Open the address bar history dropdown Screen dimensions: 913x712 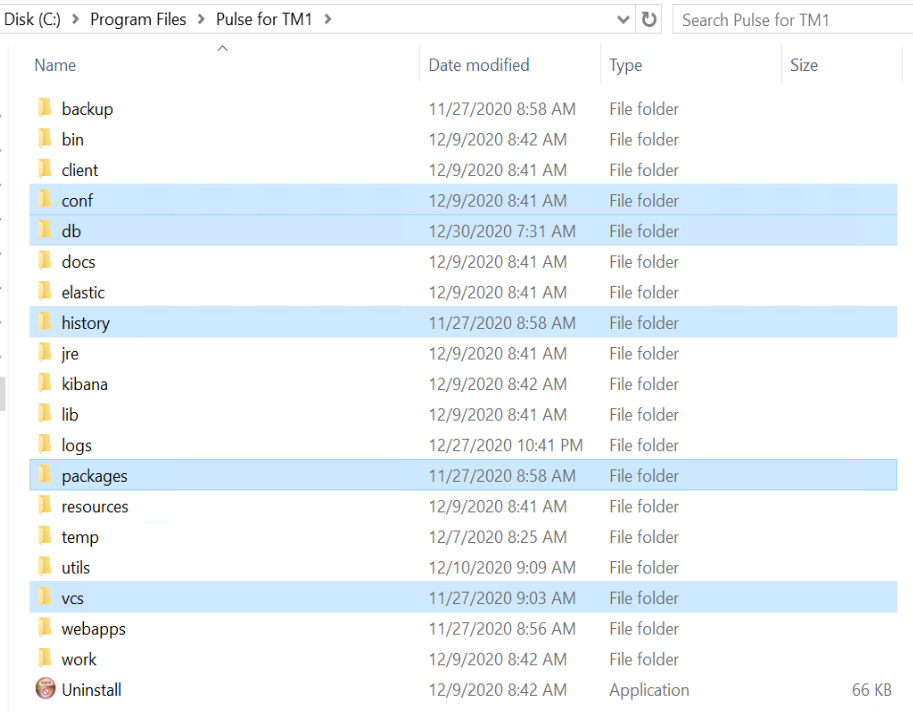623,19
